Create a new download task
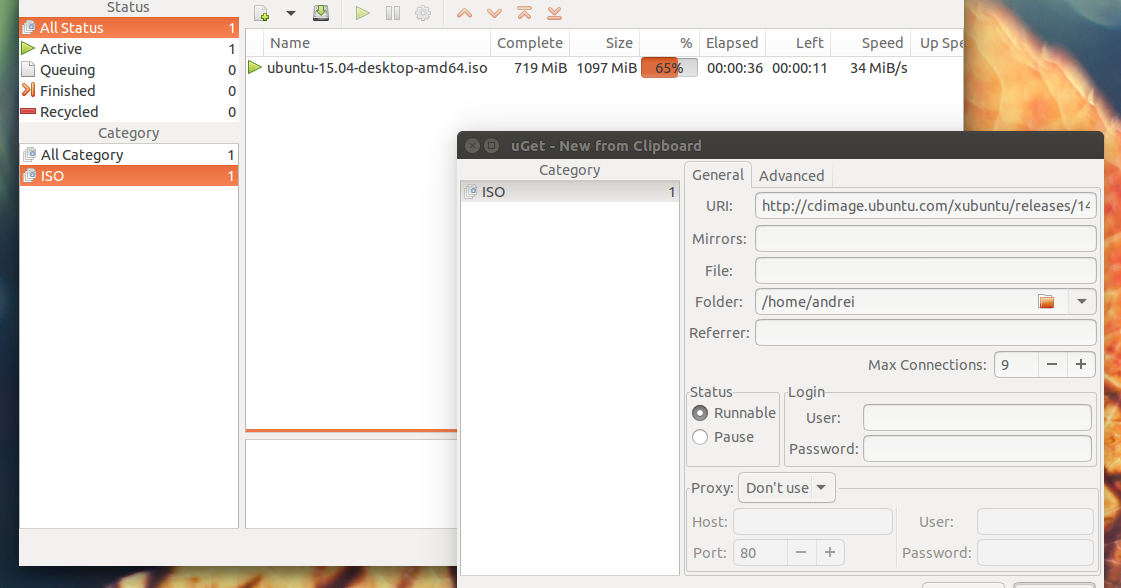1121x588 pixels. [x=260, y=13]
